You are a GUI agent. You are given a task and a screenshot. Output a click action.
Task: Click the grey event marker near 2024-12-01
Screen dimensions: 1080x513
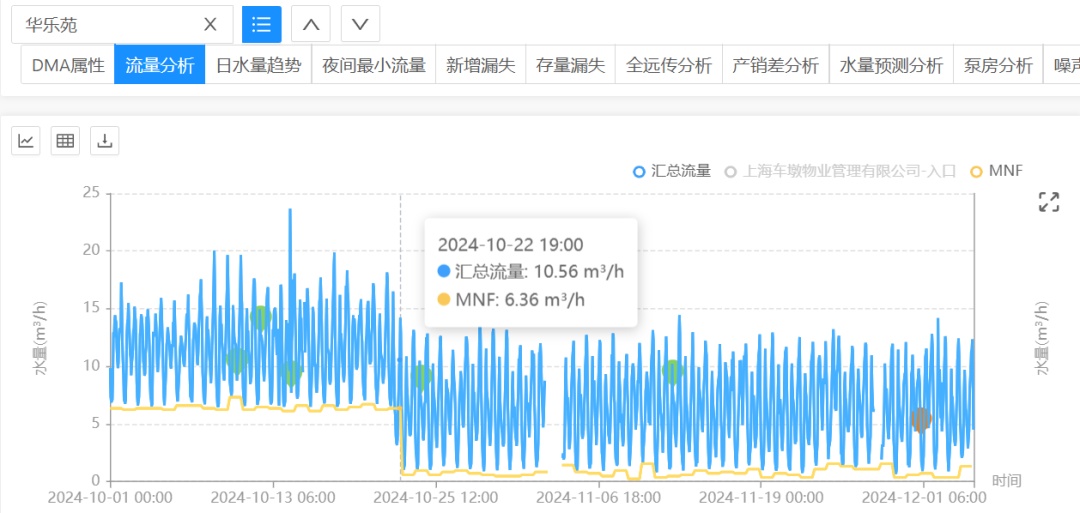click(921, 418)
